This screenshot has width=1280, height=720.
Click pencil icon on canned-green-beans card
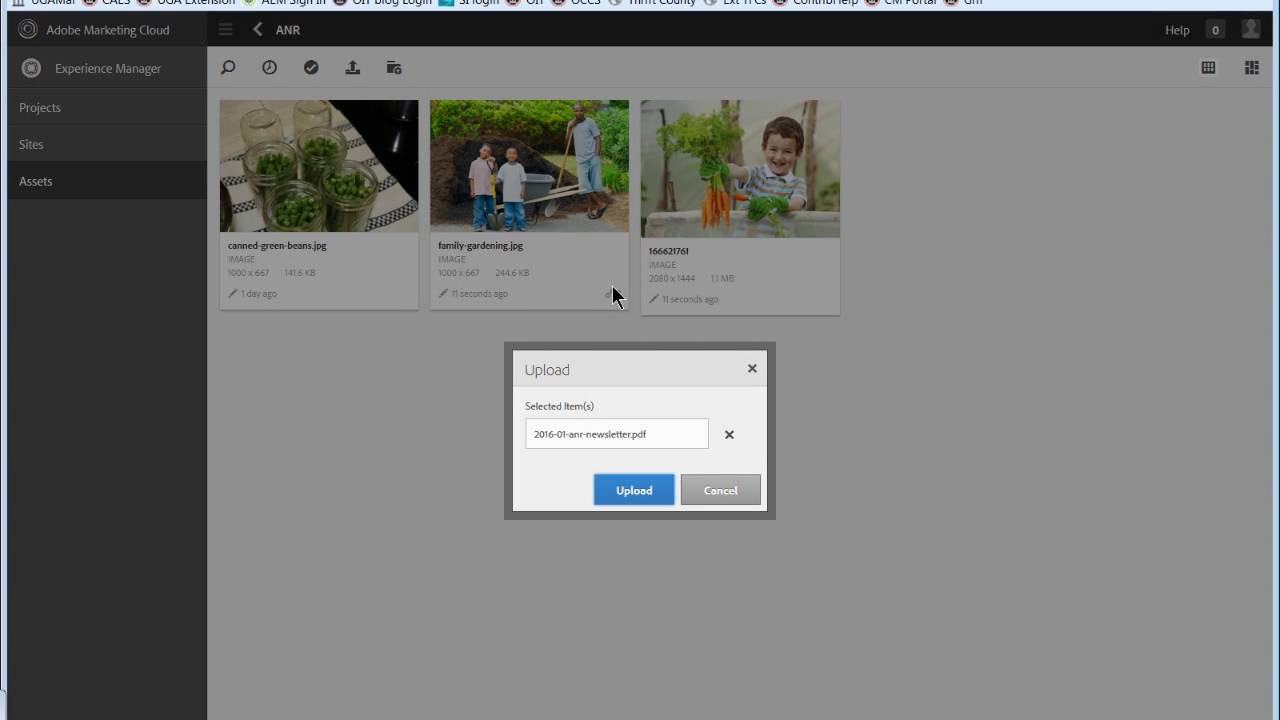[233, 294]
